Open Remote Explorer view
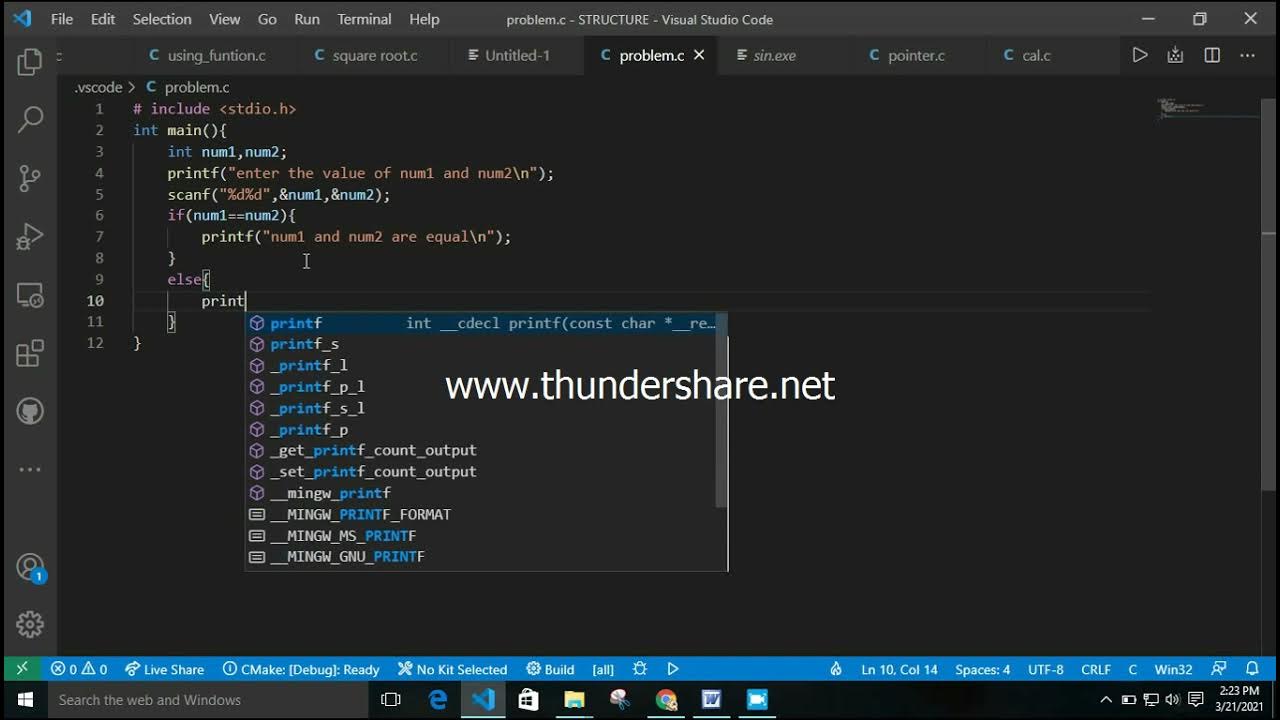This screenshot has height=720, width=1280. coord(30,295)
